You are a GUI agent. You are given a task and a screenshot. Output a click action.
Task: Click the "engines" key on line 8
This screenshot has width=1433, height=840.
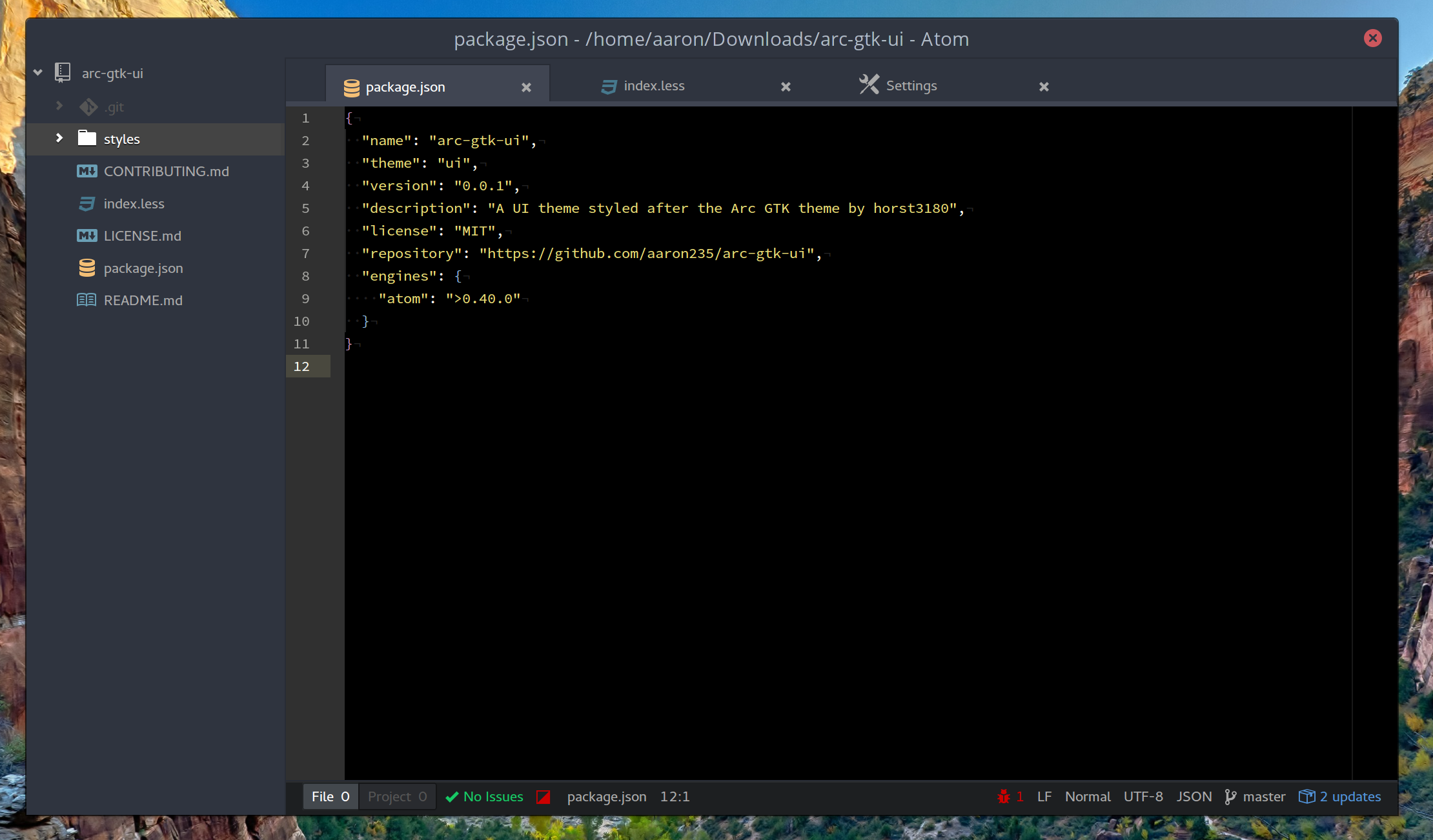(x=399, y=276)
